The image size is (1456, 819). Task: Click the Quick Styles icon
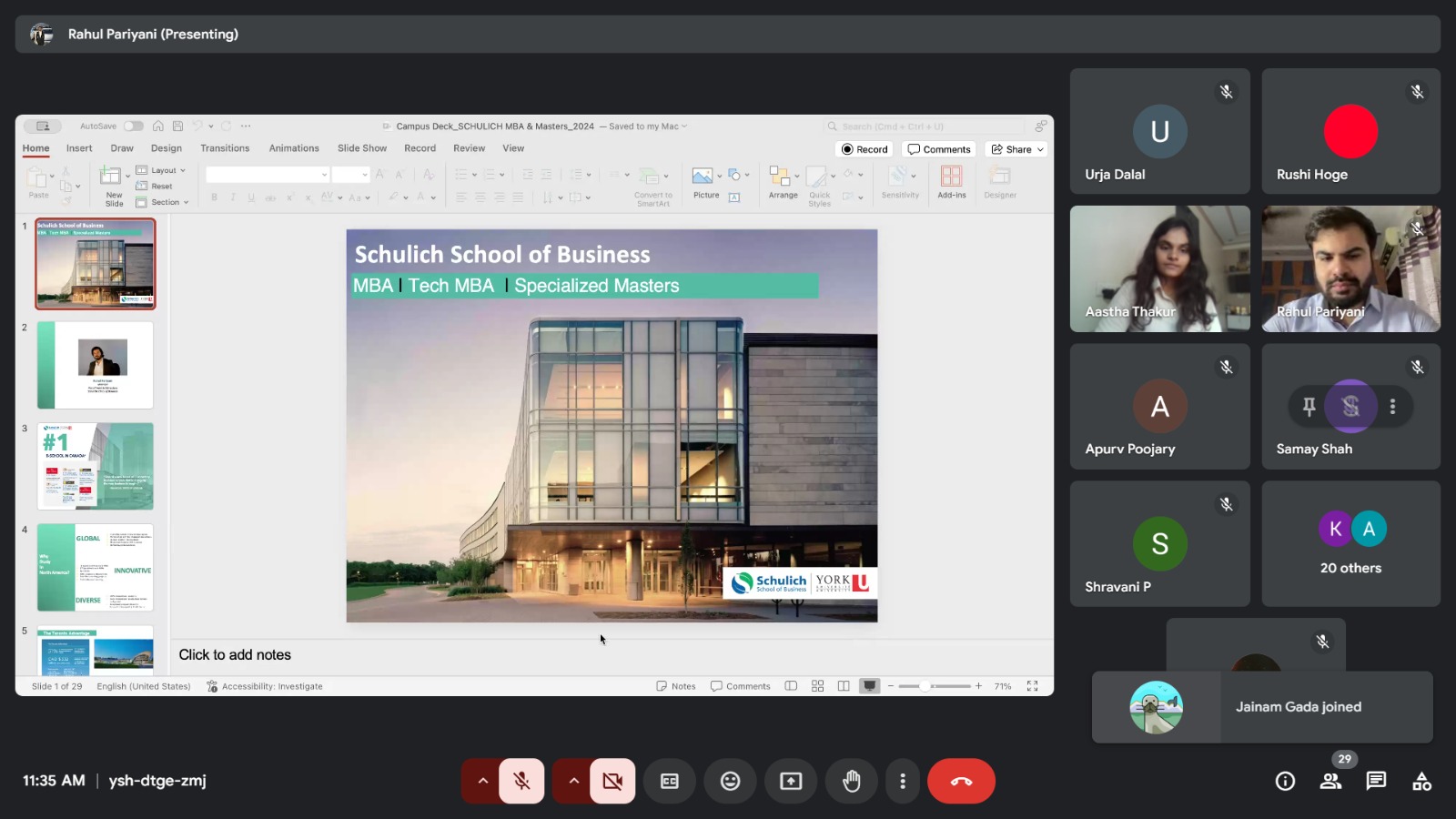click(x=820, y=186)
